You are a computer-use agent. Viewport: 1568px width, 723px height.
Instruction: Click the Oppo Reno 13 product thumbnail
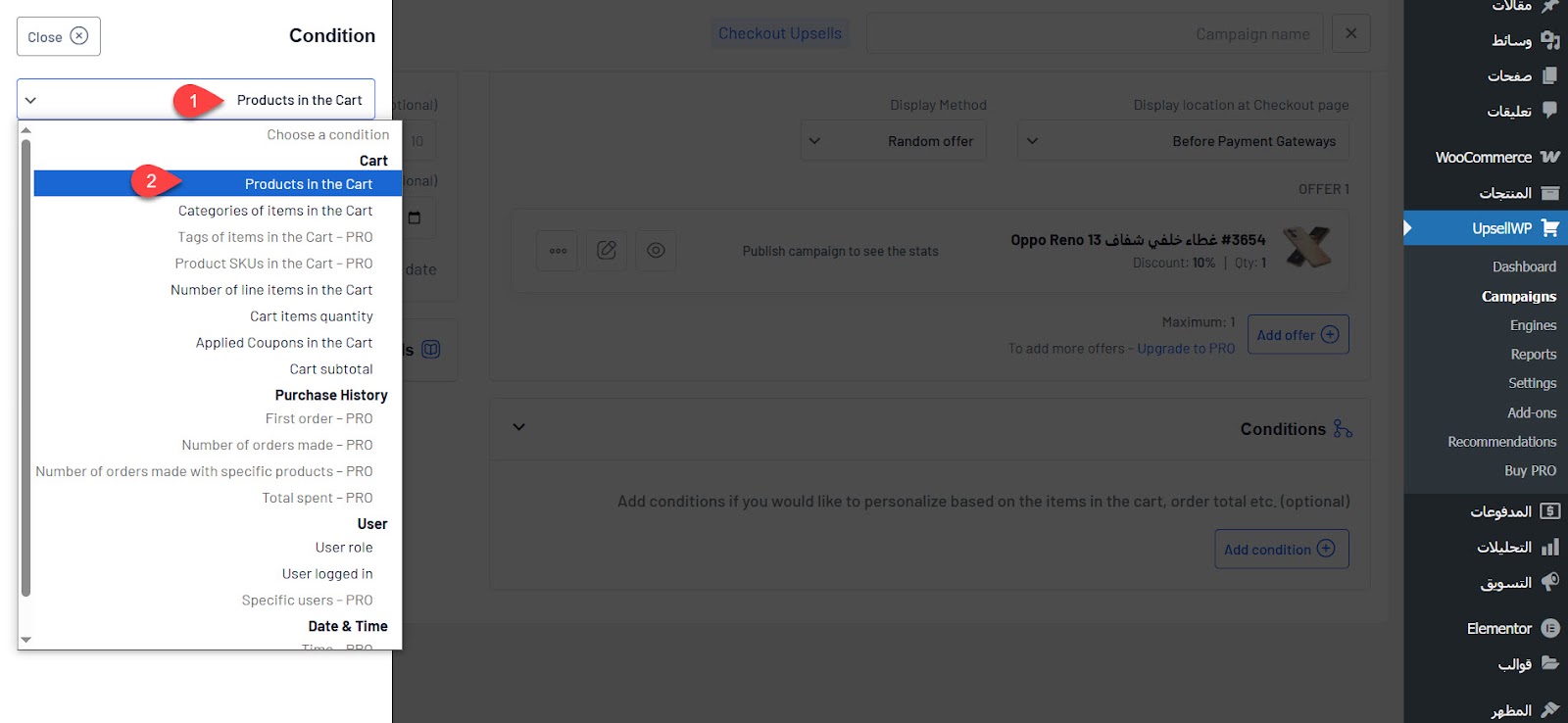point(1308,248)
